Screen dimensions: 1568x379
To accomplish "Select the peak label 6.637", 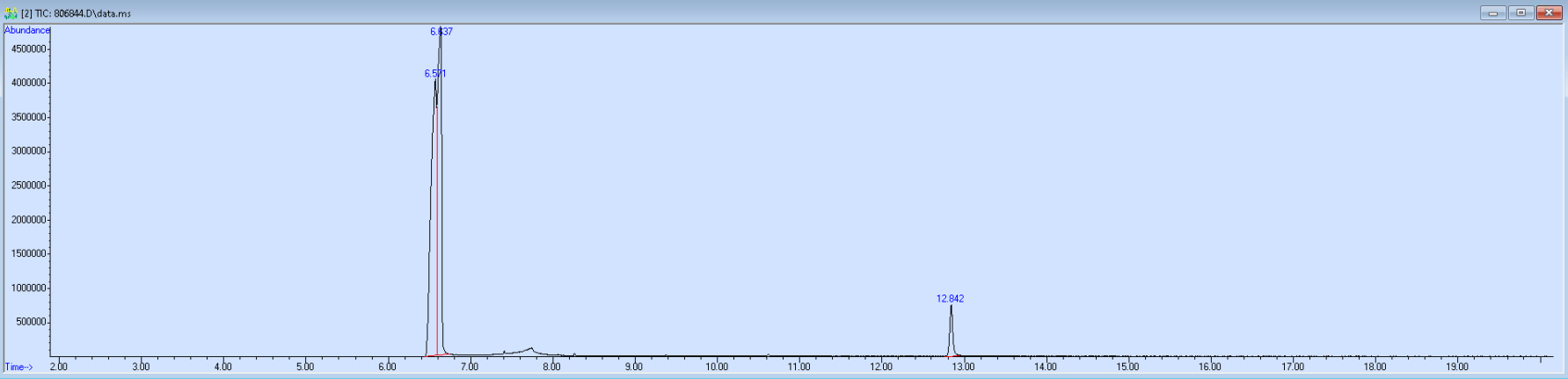I will (x=441, y=32).
